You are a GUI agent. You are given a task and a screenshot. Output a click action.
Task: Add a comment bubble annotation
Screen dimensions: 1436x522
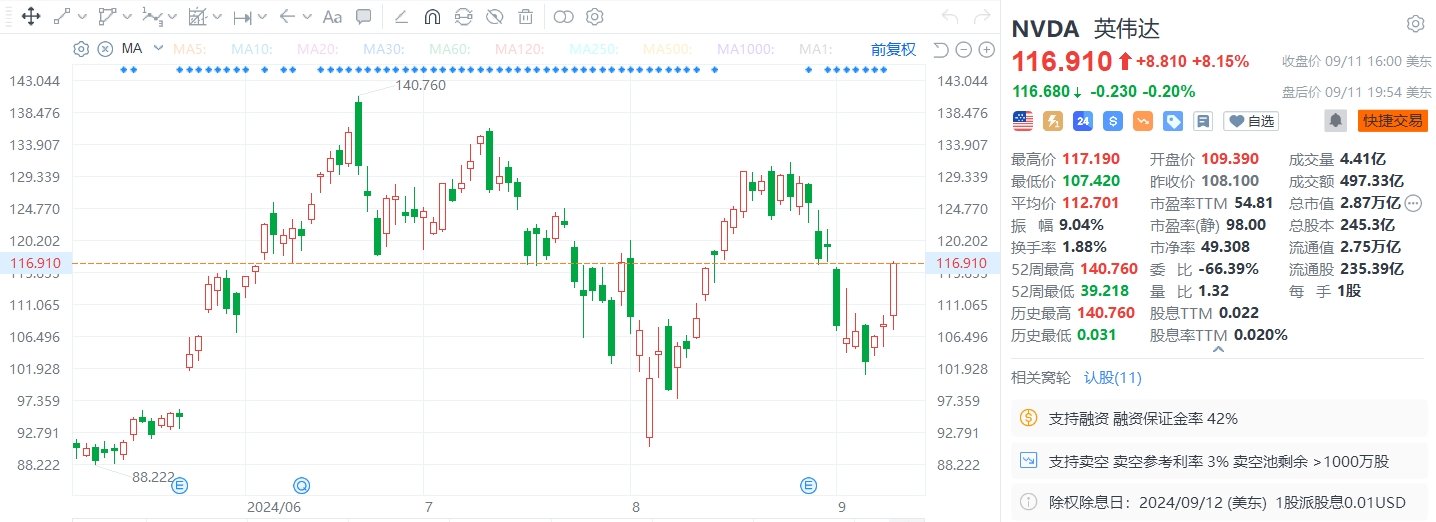coord(364,16)
